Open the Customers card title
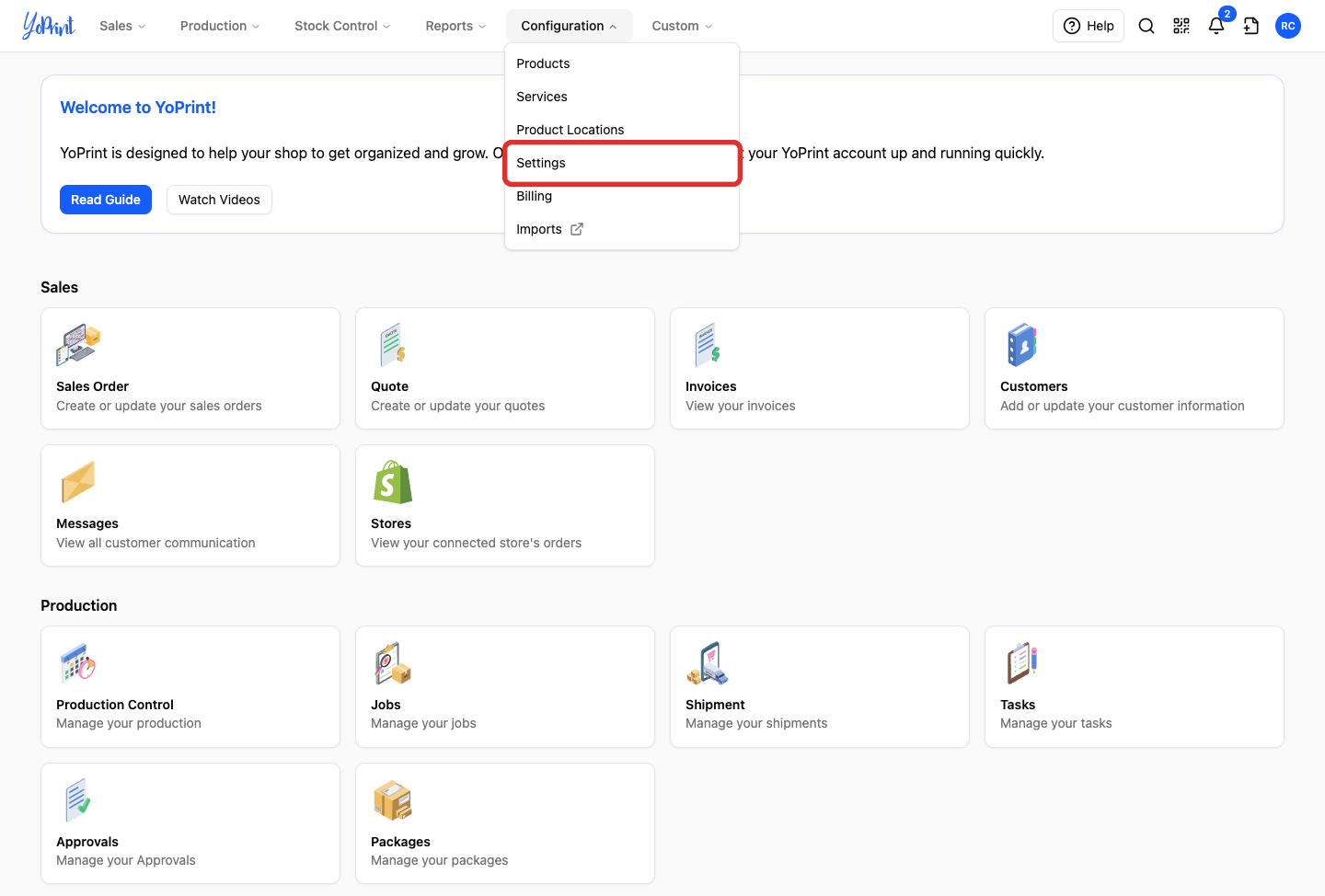Viewport: 1325px width, 896px height. click(x=1034, y=386)
